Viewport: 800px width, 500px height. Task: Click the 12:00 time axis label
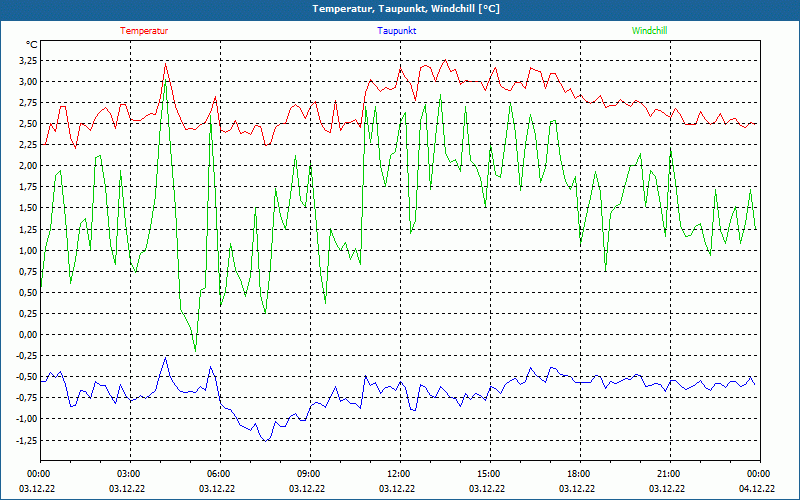pos(397,474)
